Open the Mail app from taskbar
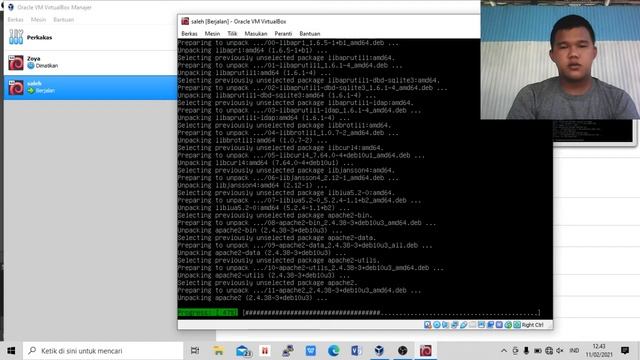Screen dimensions: 640x360 [x=243, y=351]
